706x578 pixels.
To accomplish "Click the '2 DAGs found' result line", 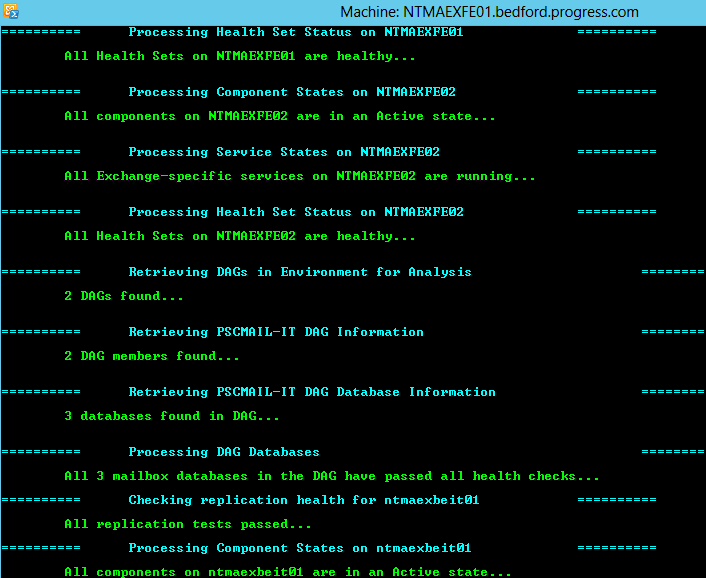I will tap(123, 296).
